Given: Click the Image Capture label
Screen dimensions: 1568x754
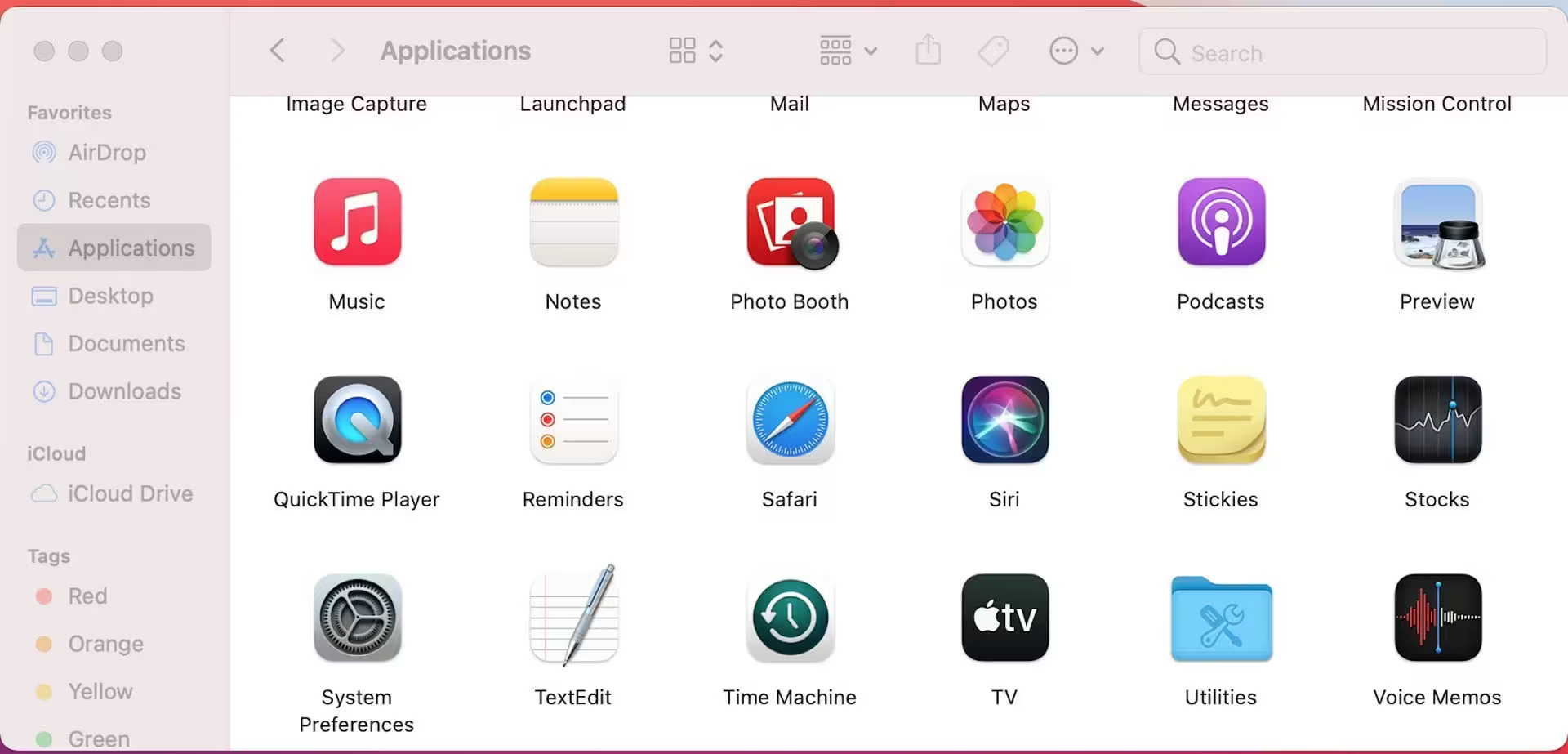Looking at the screenshot, I should click(x=356, y=104).
